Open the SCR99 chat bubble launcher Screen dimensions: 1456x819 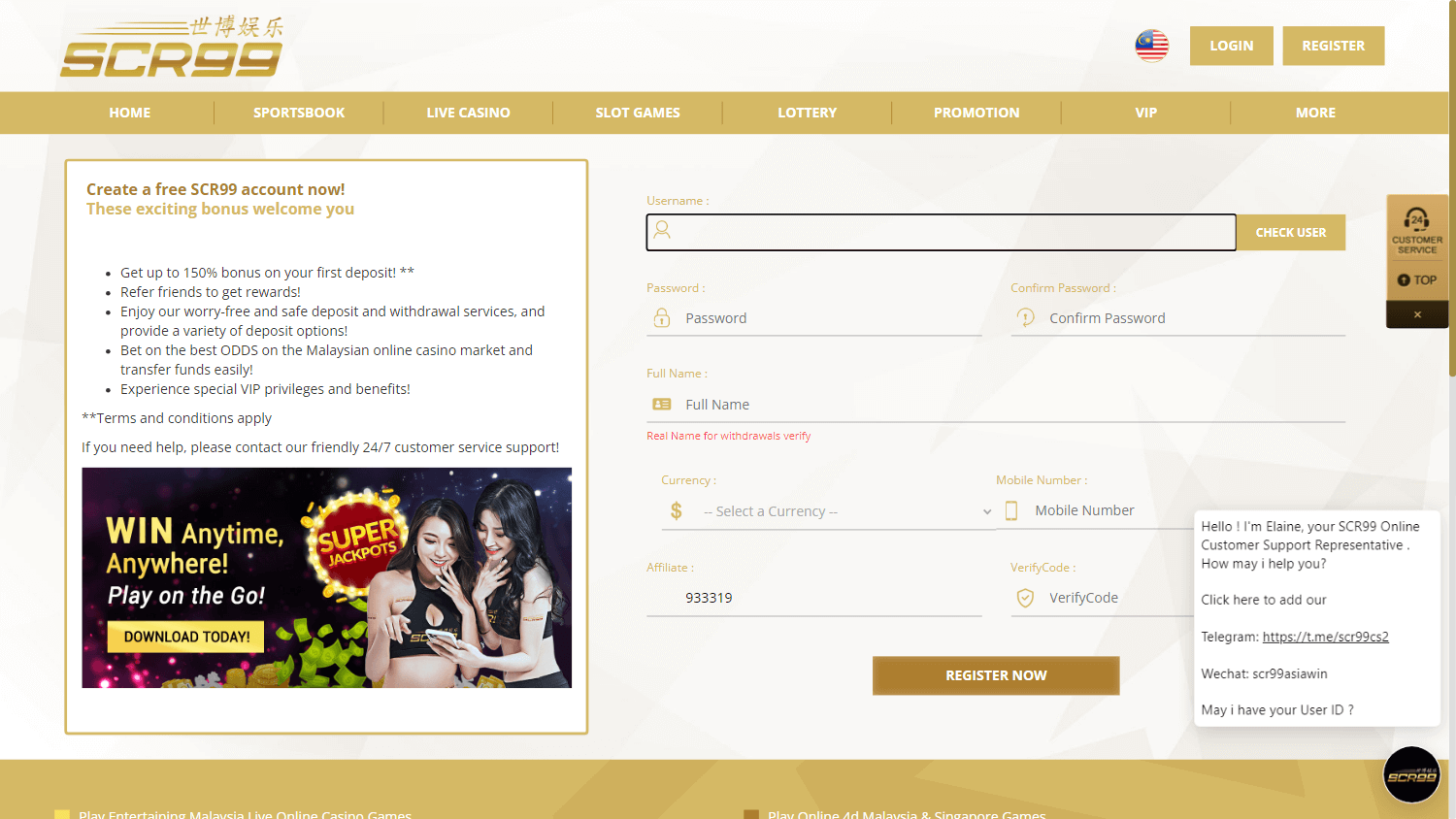(x=1411, y=774)
